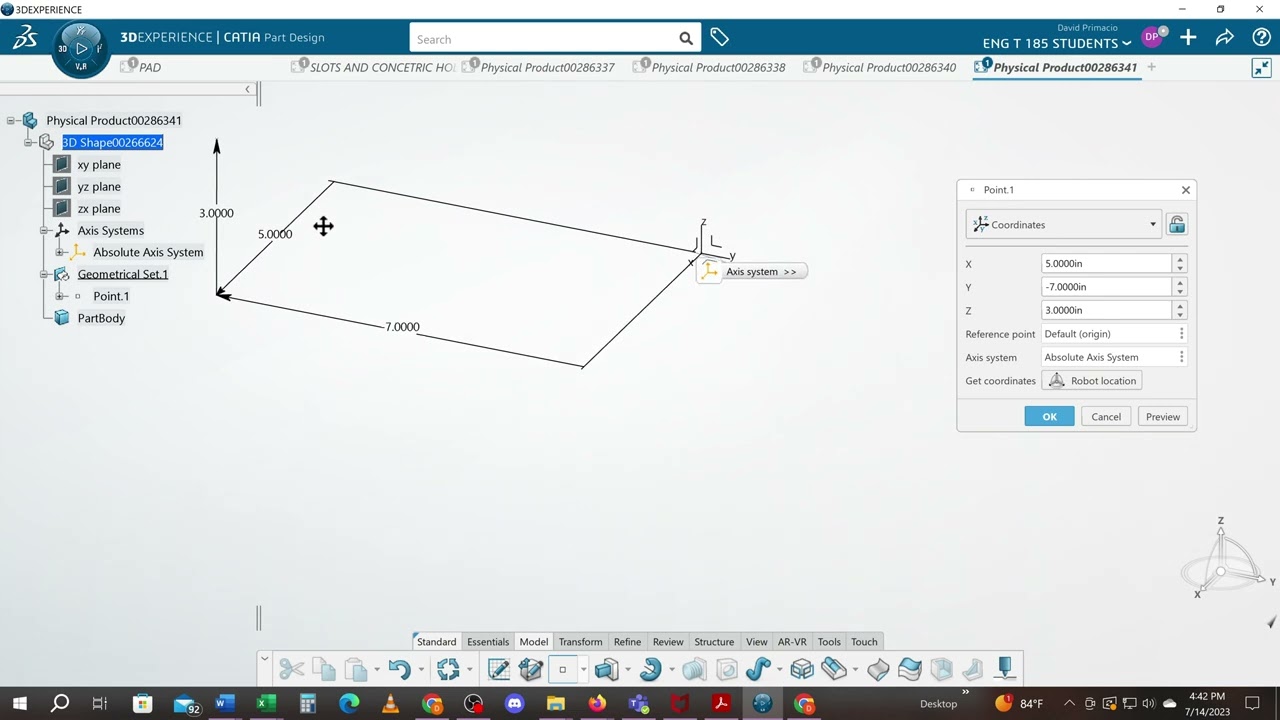Image resolution: width=1280 pixels, height=720 pixels.
Task: Close the Point.1 dialog
Action: coord(1186,190)
